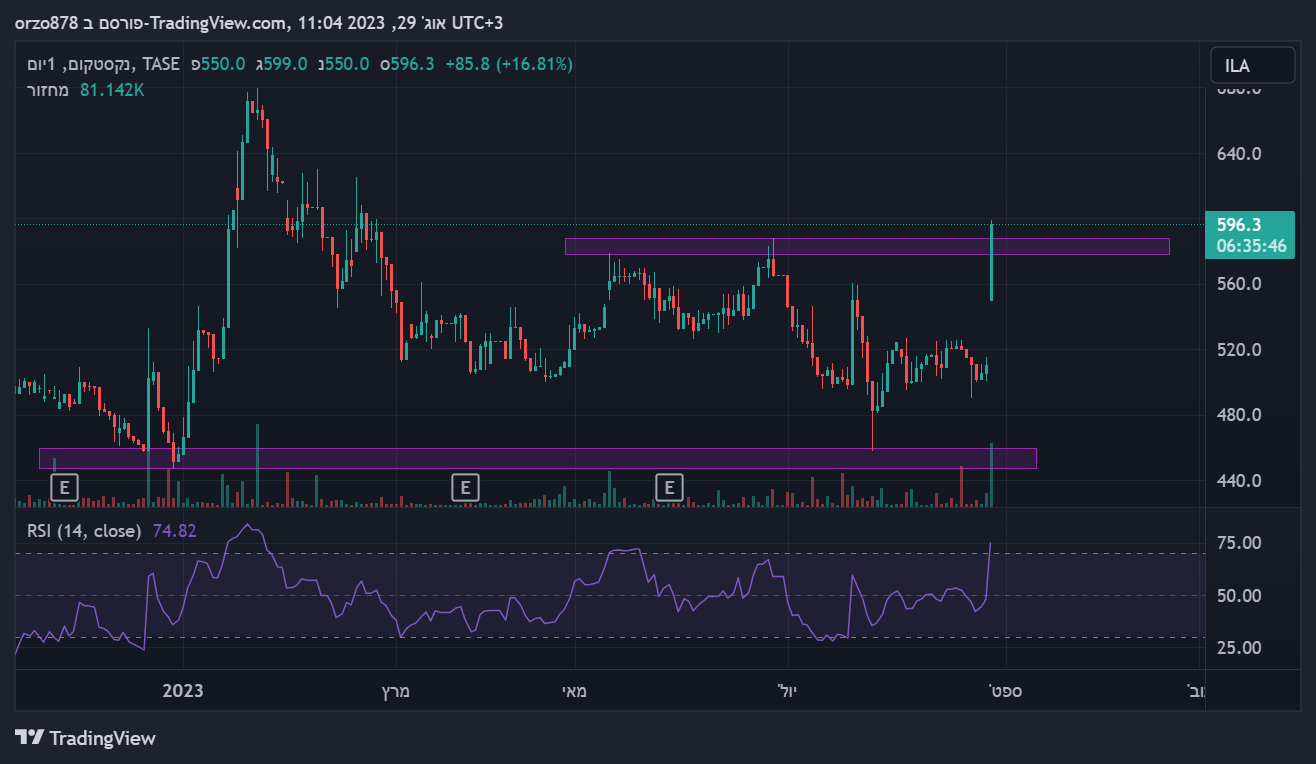Viewport: 1316px width, 764px height.
Task: Click the 75.00 RSI axis label
Action: [x=1240, y=543]
